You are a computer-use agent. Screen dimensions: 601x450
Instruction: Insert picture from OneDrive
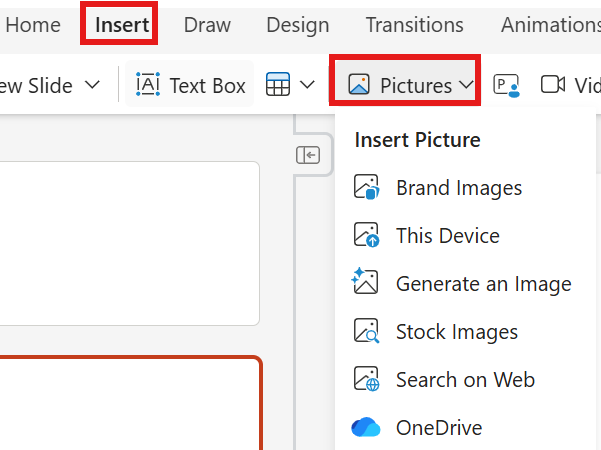tap(465, 427)
